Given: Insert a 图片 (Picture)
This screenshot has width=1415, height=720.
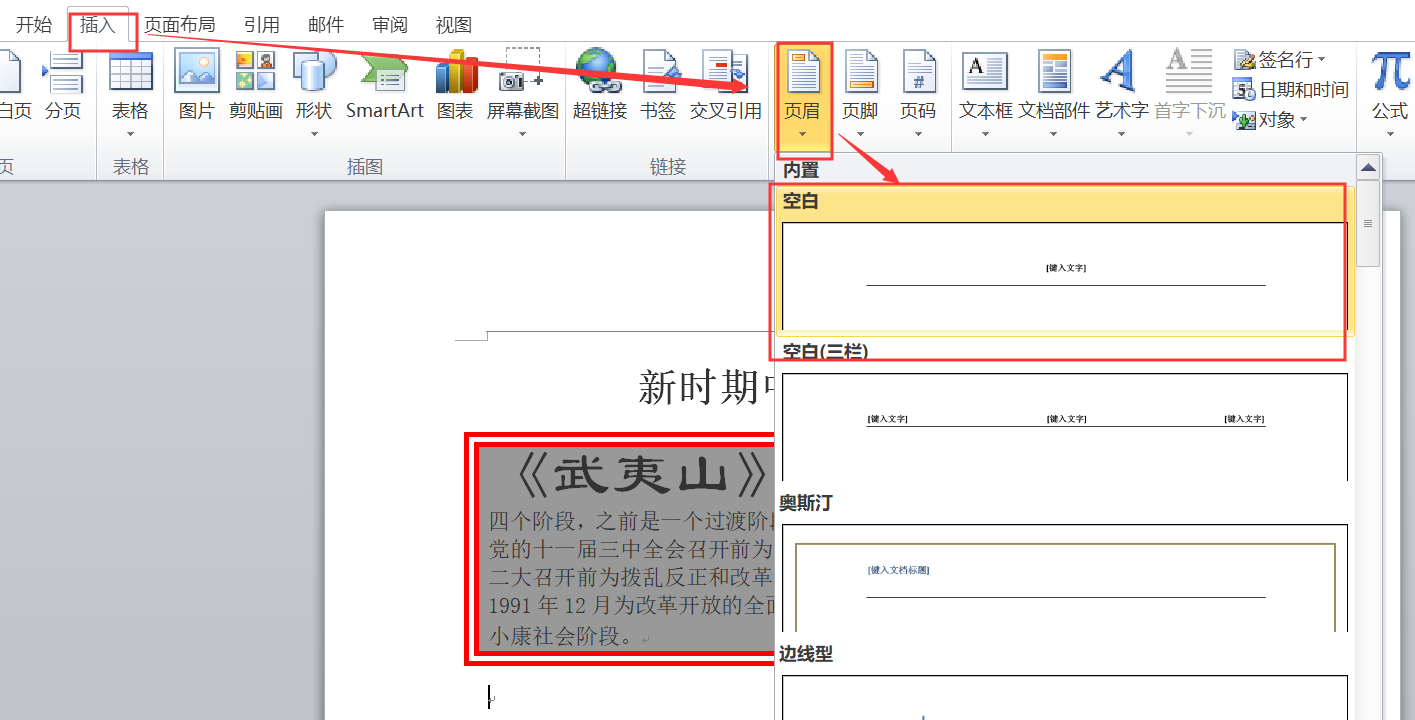Looking at the screenshot, I should tap(197, 87).
